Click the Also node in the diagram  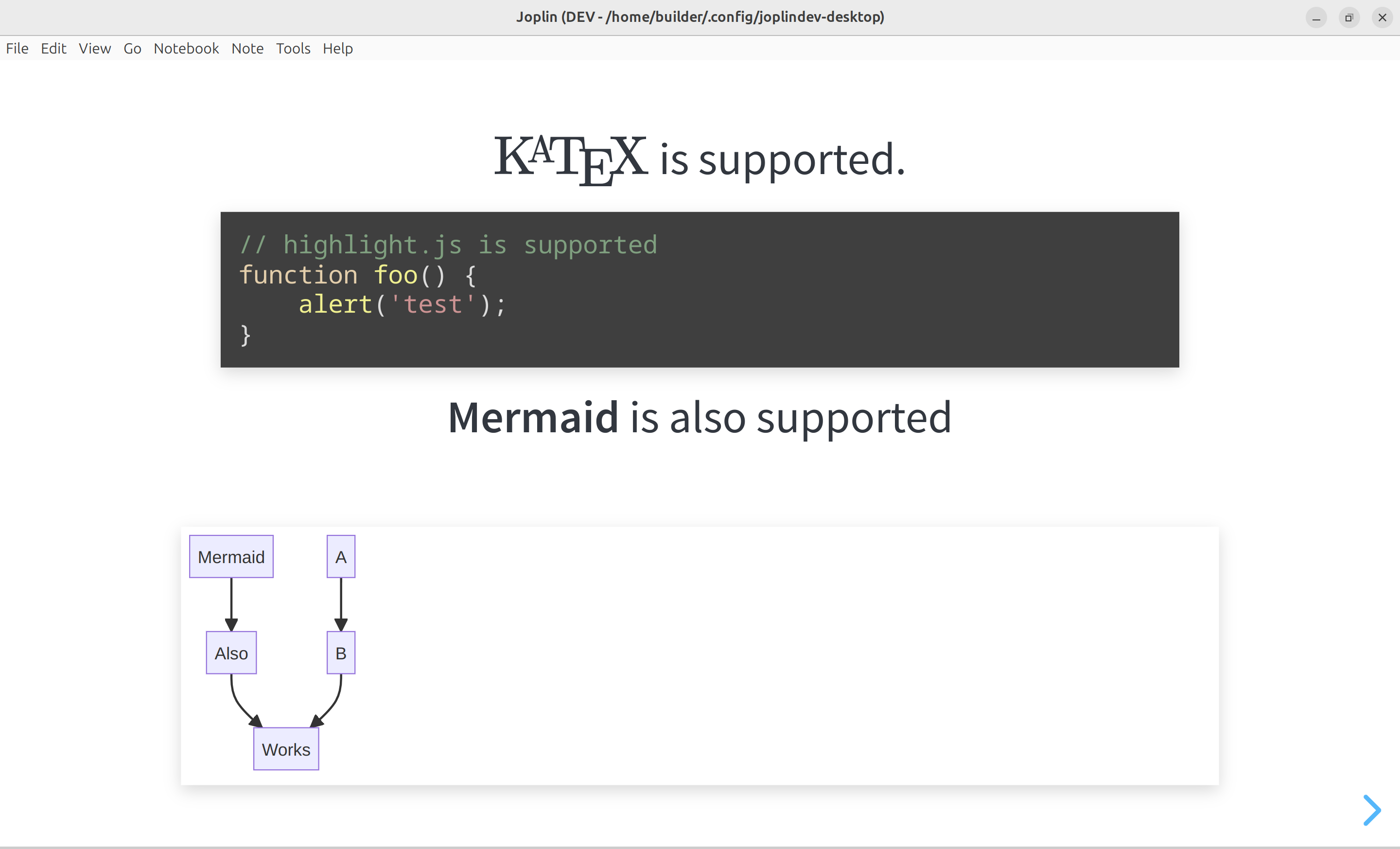(x=231, y=653)
